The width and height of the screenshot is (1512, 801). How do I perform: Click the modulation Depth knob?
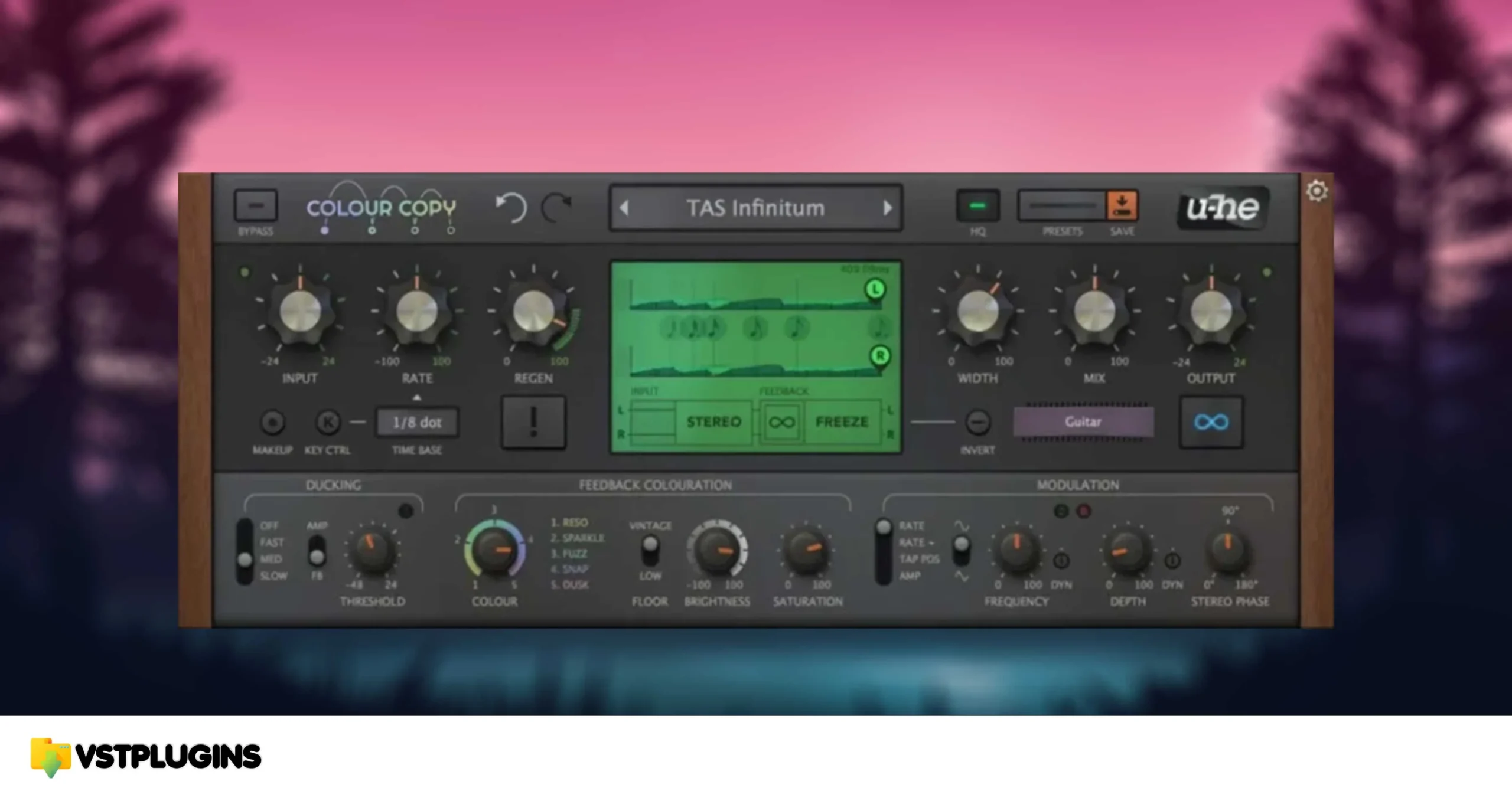coord(1127,550)
